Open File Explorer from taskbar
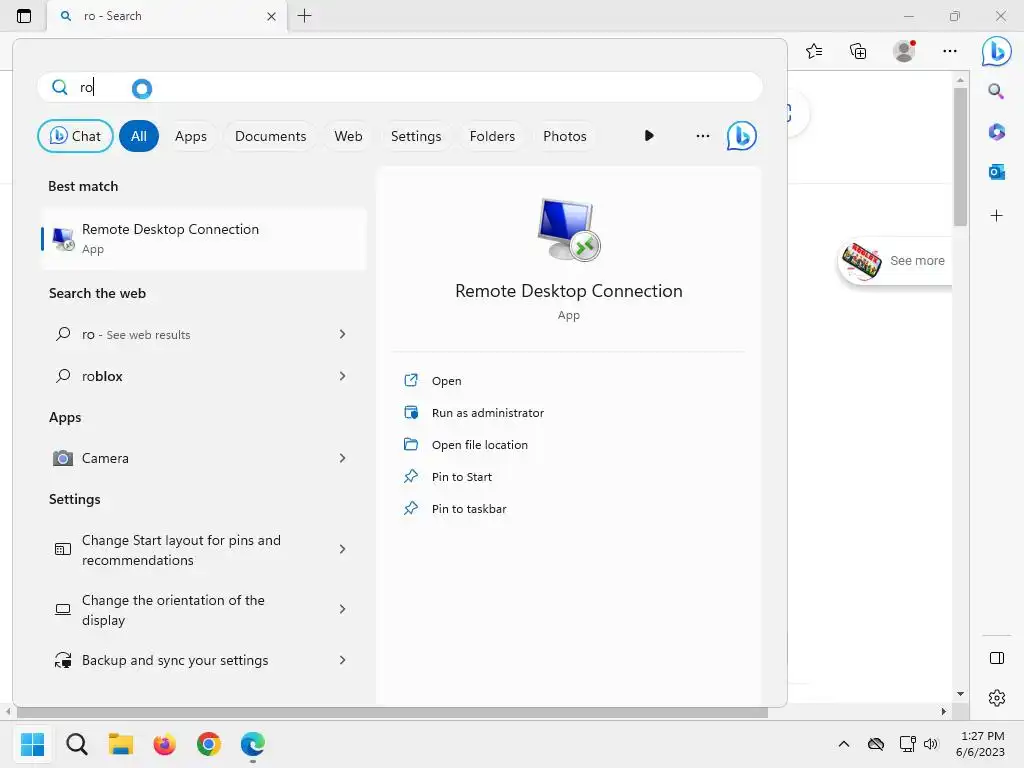The height and width of the screenshot is (768, 1024). point(121,744)
